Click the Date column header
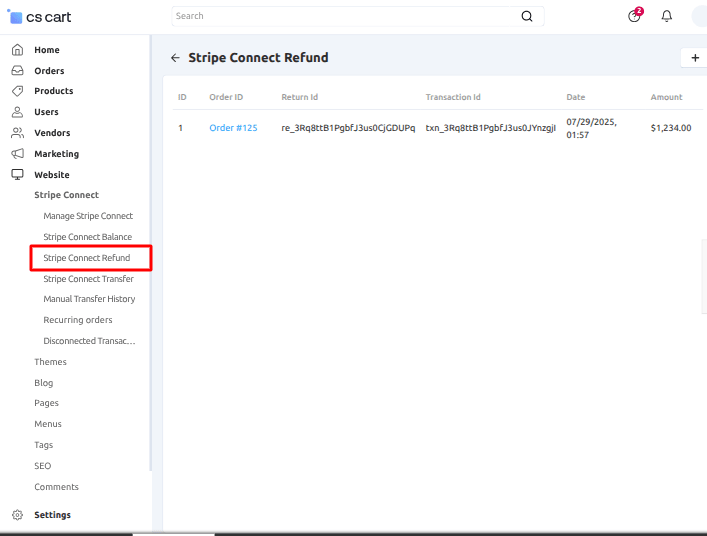Image resolution: width=707 pixels, height=536 pixels. pyautogui.click(x=575, y=97)
